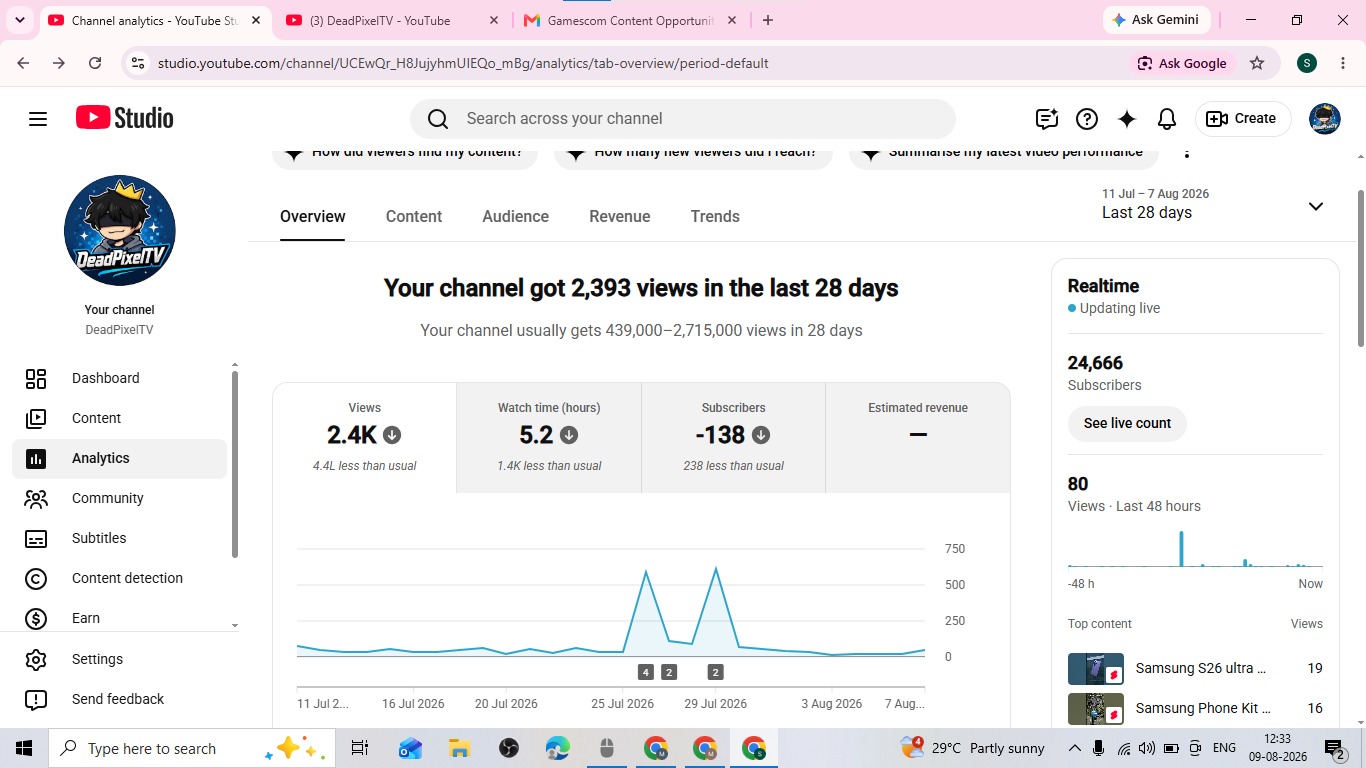Click the down arrow icon beside 5.2 watch time

[x=569, y=435]
